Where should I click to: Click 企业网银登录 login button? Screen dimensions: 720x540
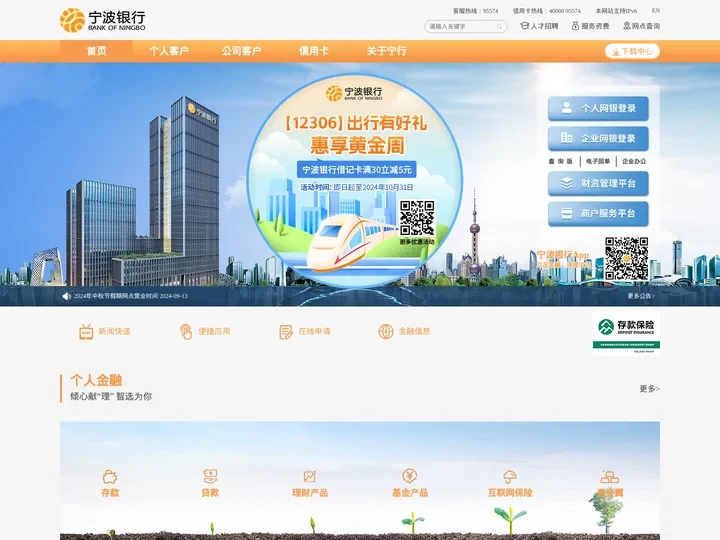coord(598,138)
